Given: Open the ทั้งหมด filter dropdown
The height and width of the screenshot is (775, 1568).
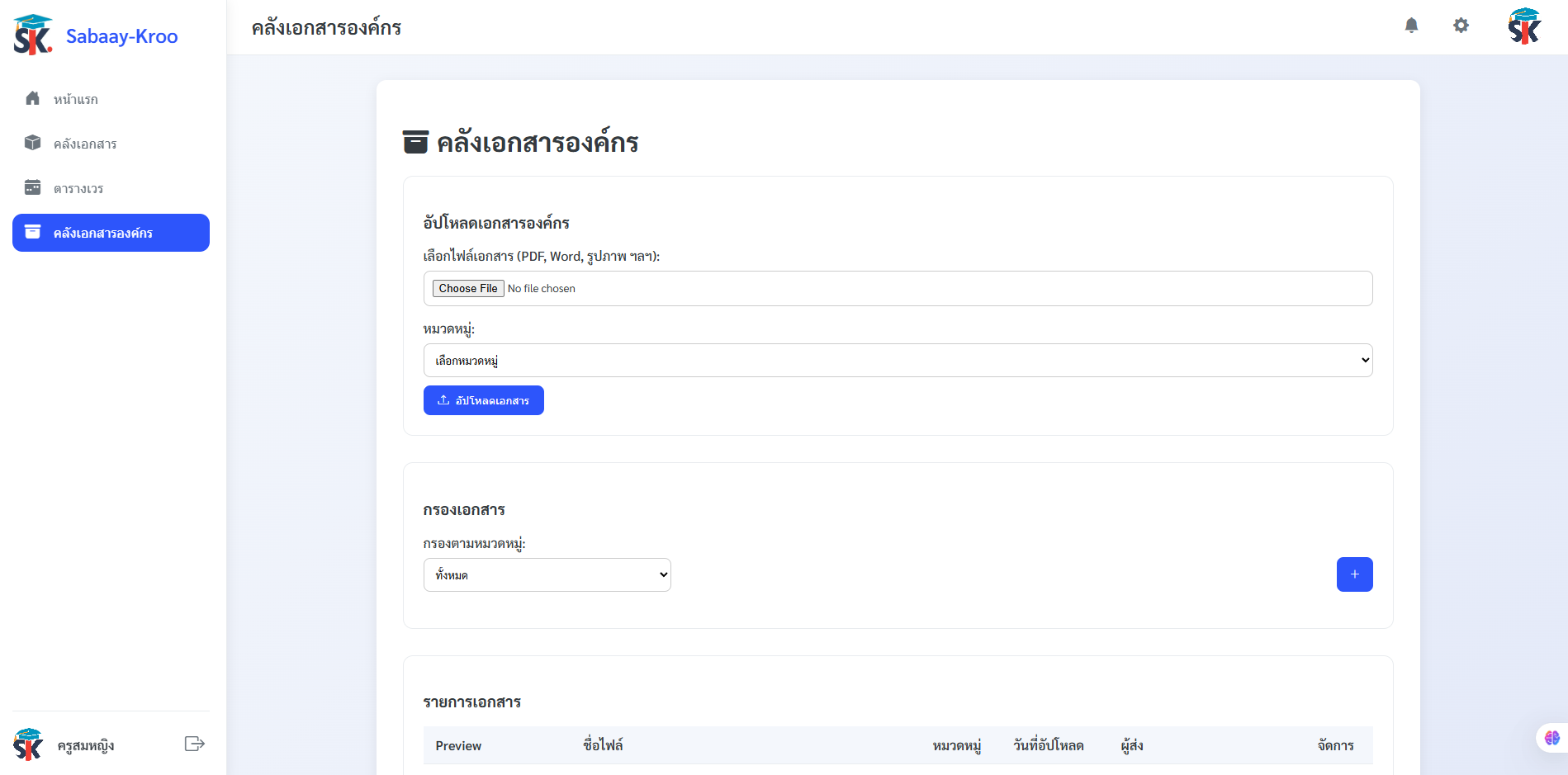Looking at the screenshot, I should pos(547,574).
